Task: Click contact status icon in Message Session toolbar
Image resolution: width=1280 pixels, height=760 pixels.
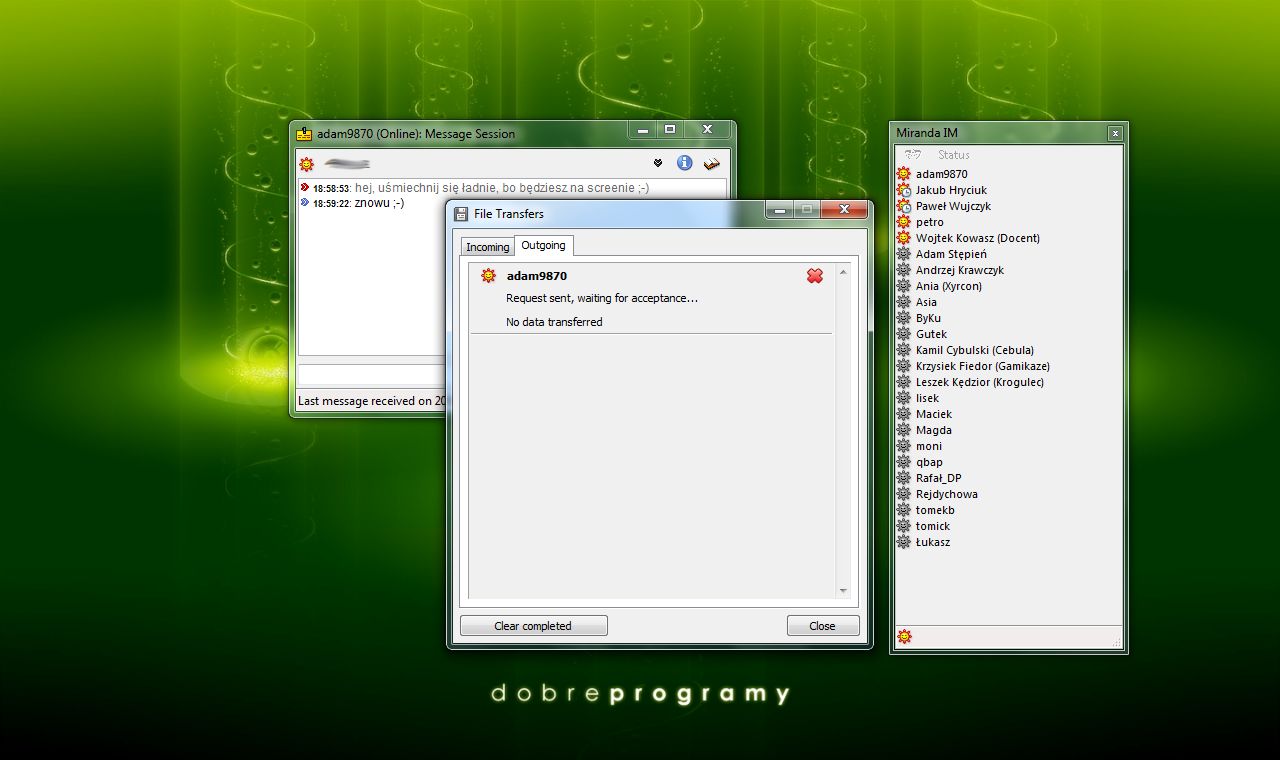Action: point(306,164)
